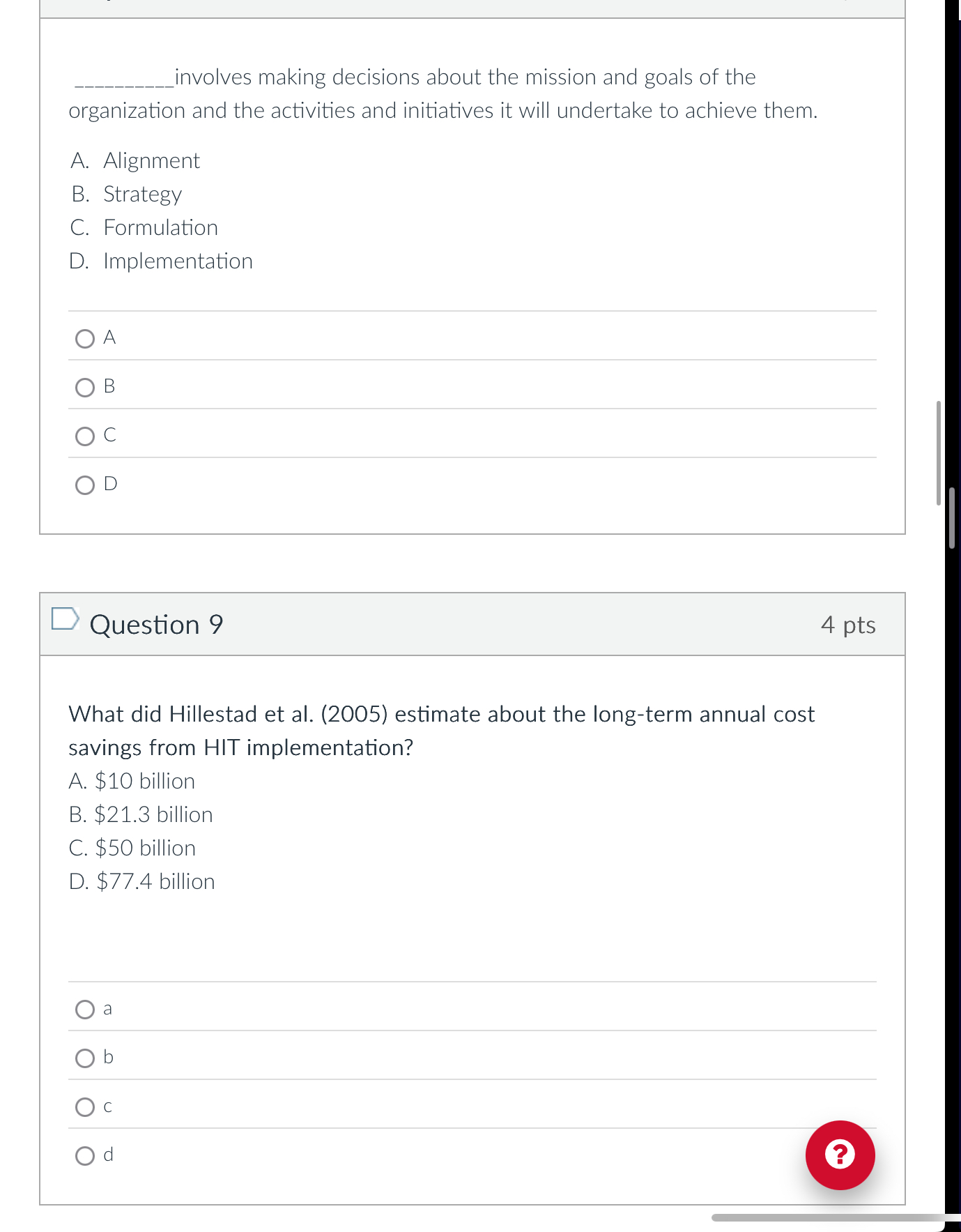Select answer d for $77.4 billion

[x=84, y=1156]
